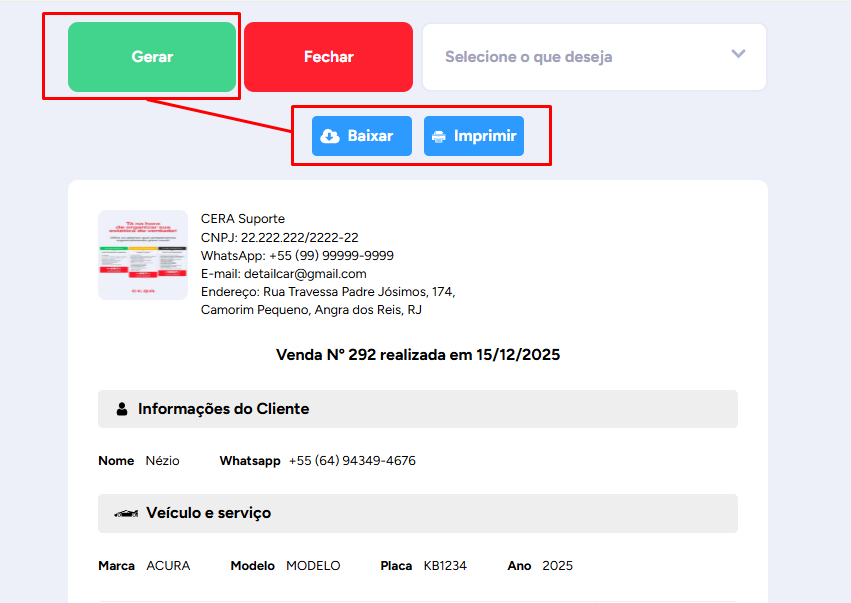Click the license plate value KB1234
Viewport: 851px width, 603px height.
pos(445,566)
